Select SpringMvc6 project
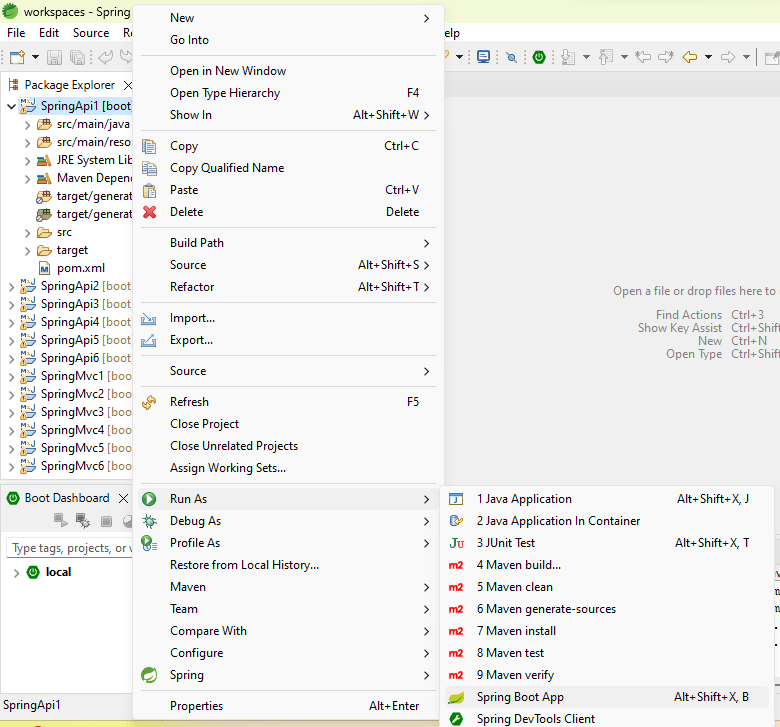 tap(76, 466)
